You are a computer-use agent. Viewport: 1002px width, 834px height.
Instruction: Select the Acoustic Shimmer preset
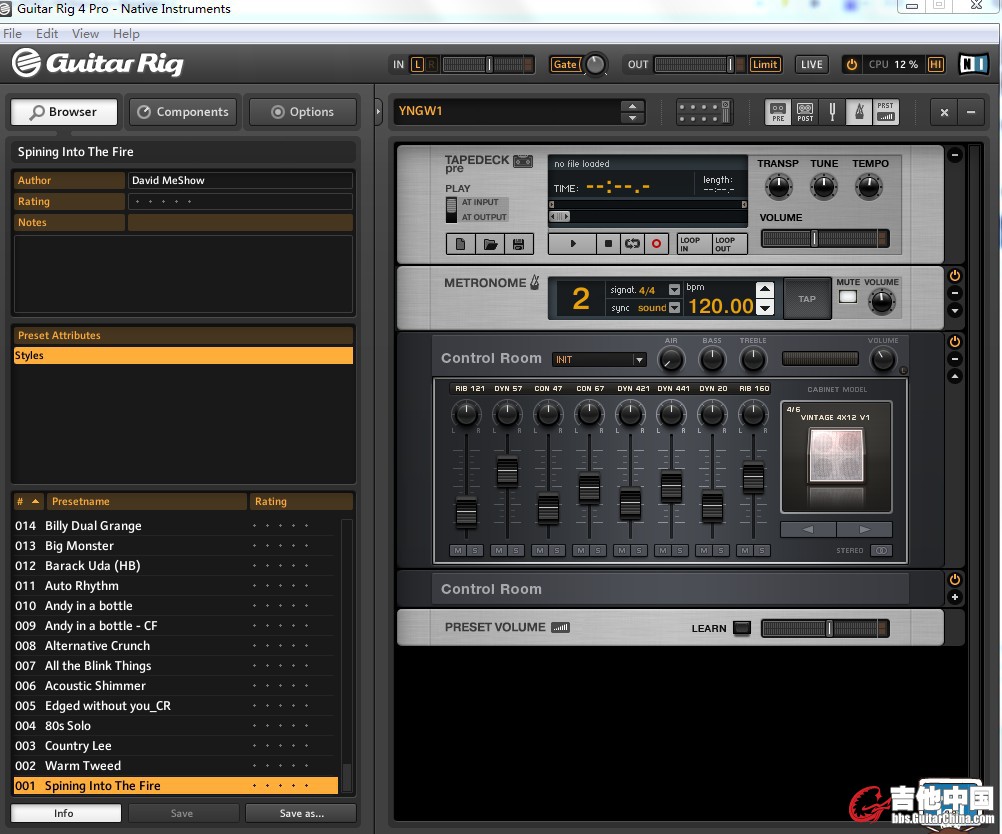pyautogui.click(x=95, y=686)
